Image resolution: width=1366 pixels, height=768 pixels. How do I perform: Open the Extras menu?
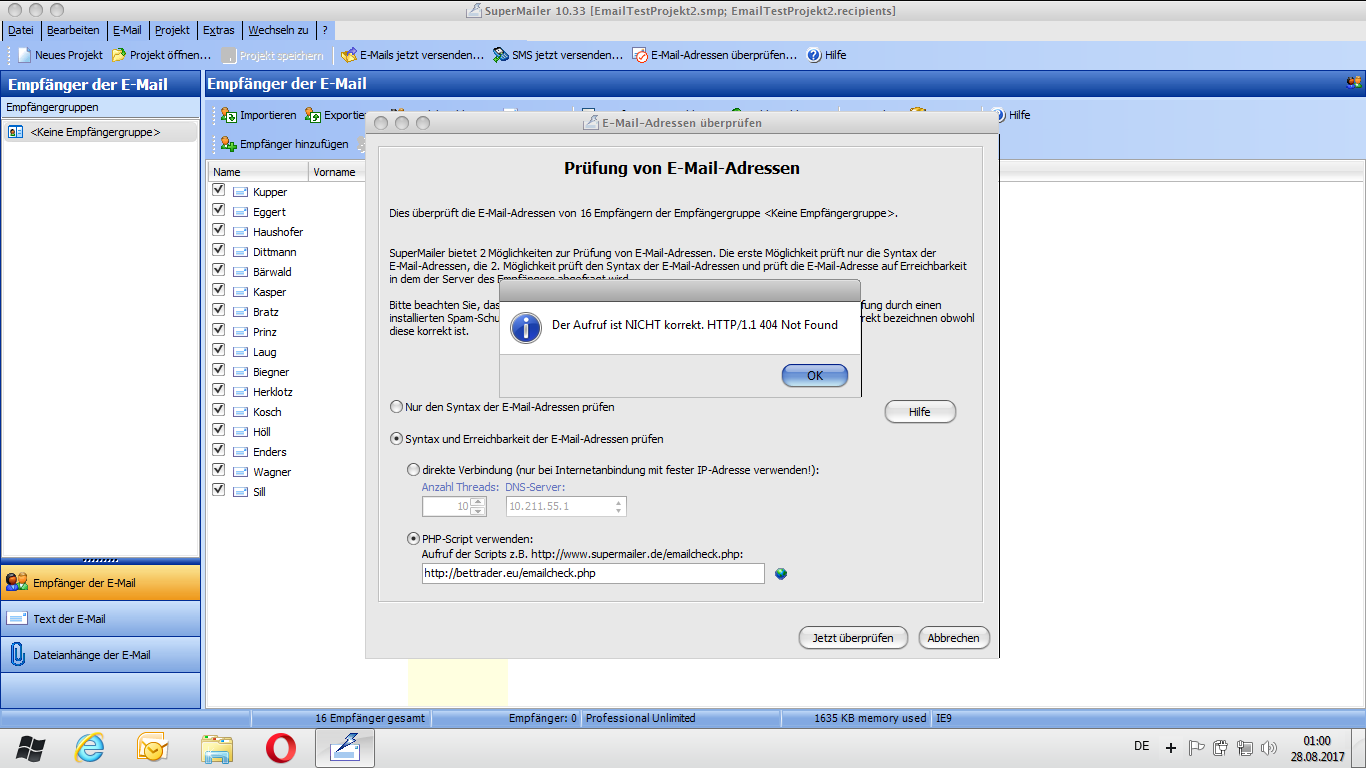pos(218,30)
